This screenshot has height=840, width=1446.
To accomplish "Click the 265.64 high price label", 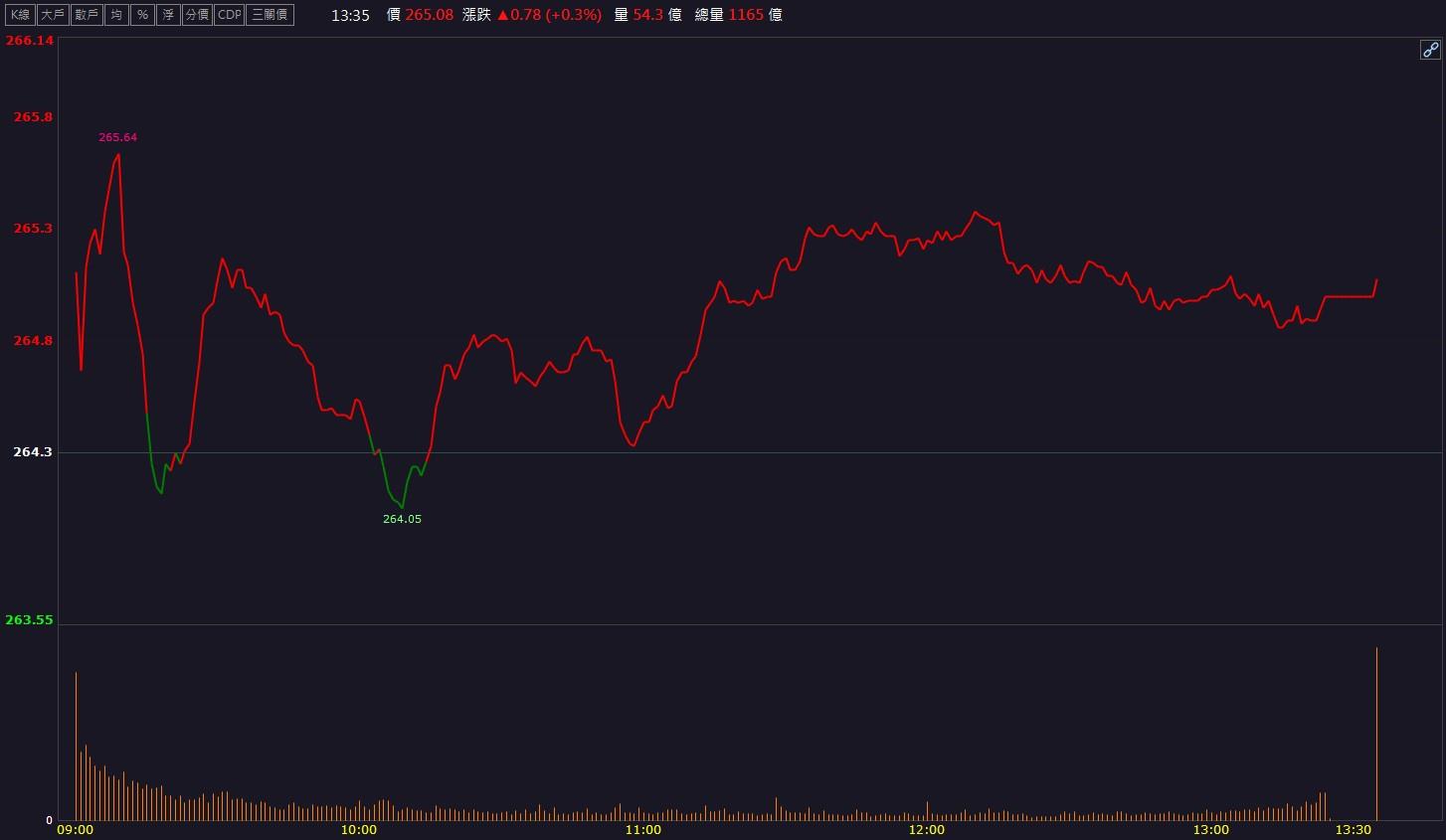I will [117, 137].
